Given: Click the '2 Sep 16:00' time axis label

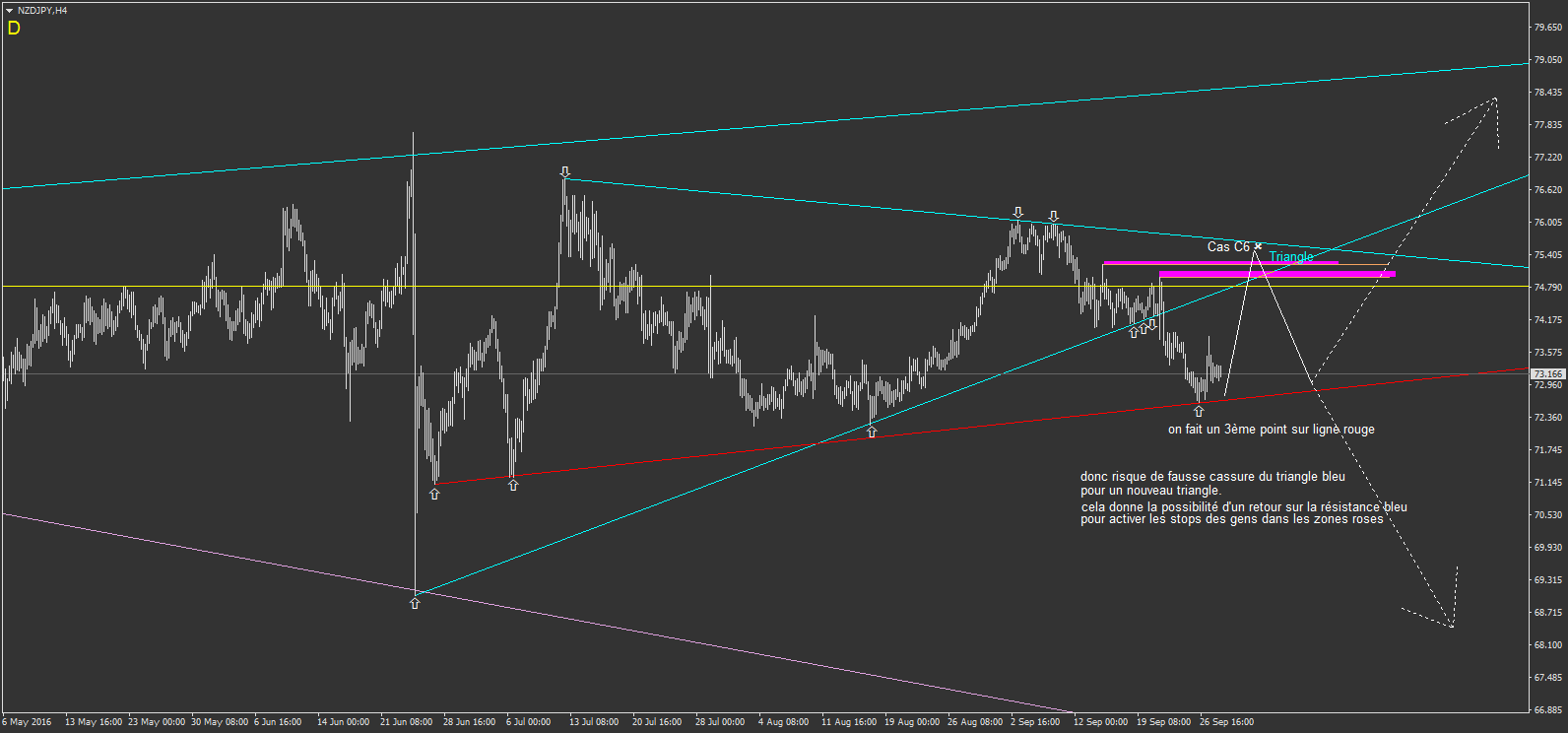Looking at the screenshot, I should click(x=1035, y=722).
